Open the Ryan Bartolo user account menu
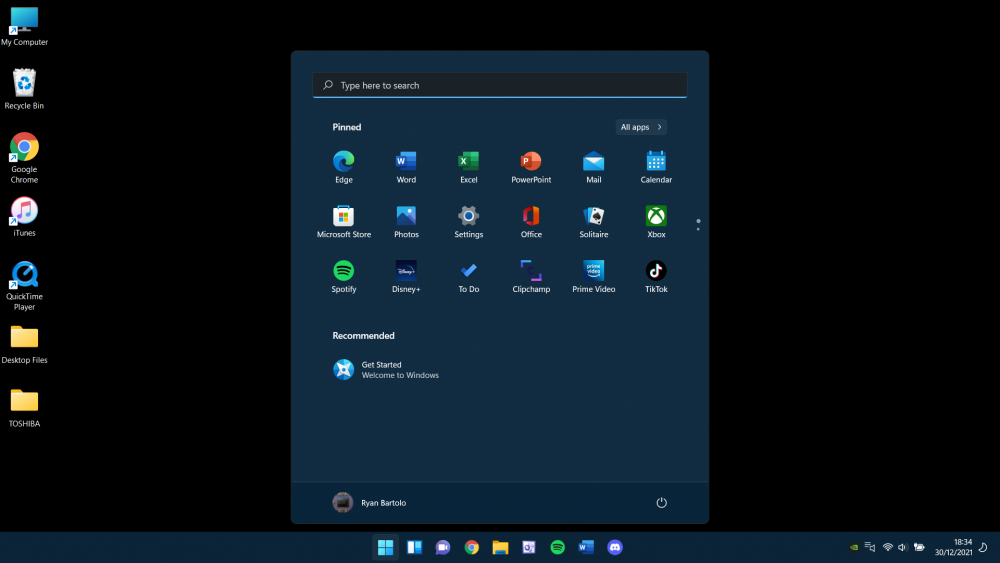Image resolution: width=1000 pixels, height=563 pixels. point(369,502)
